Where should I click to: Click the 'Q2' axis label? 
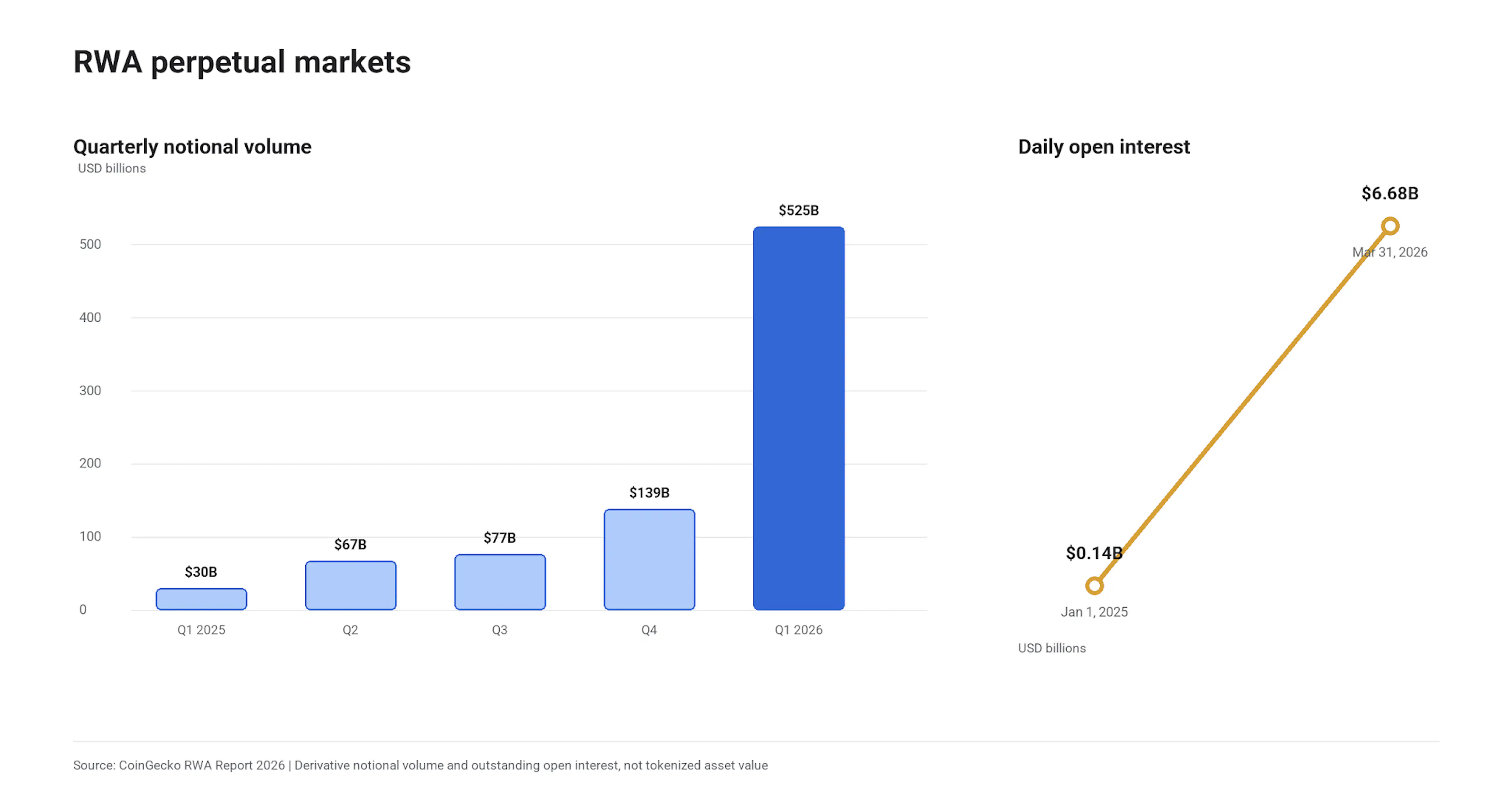click(x=350, y=630)
